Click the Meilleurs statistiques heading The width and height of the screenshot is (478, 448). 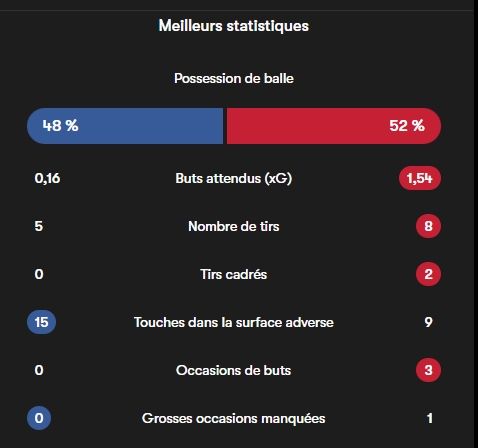point(234,26)
